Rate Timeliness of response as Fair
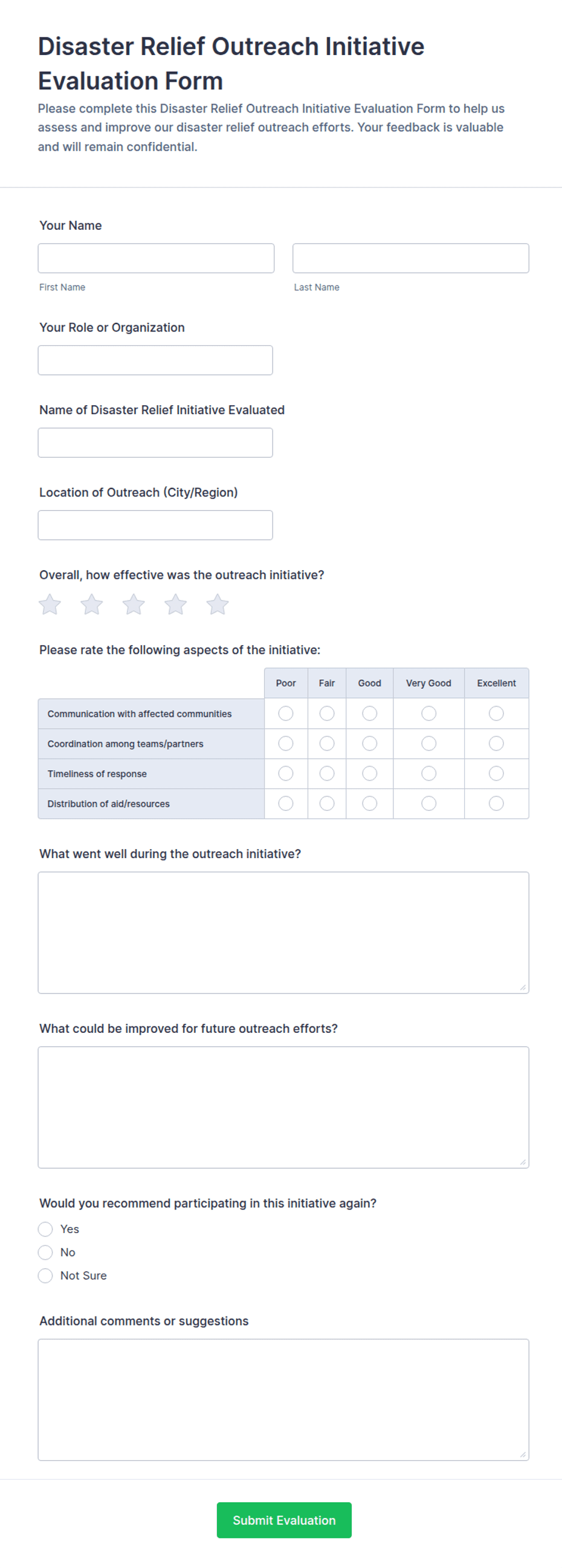The height and width of the screenshot is (1568, 562). [x=327, y=773]
